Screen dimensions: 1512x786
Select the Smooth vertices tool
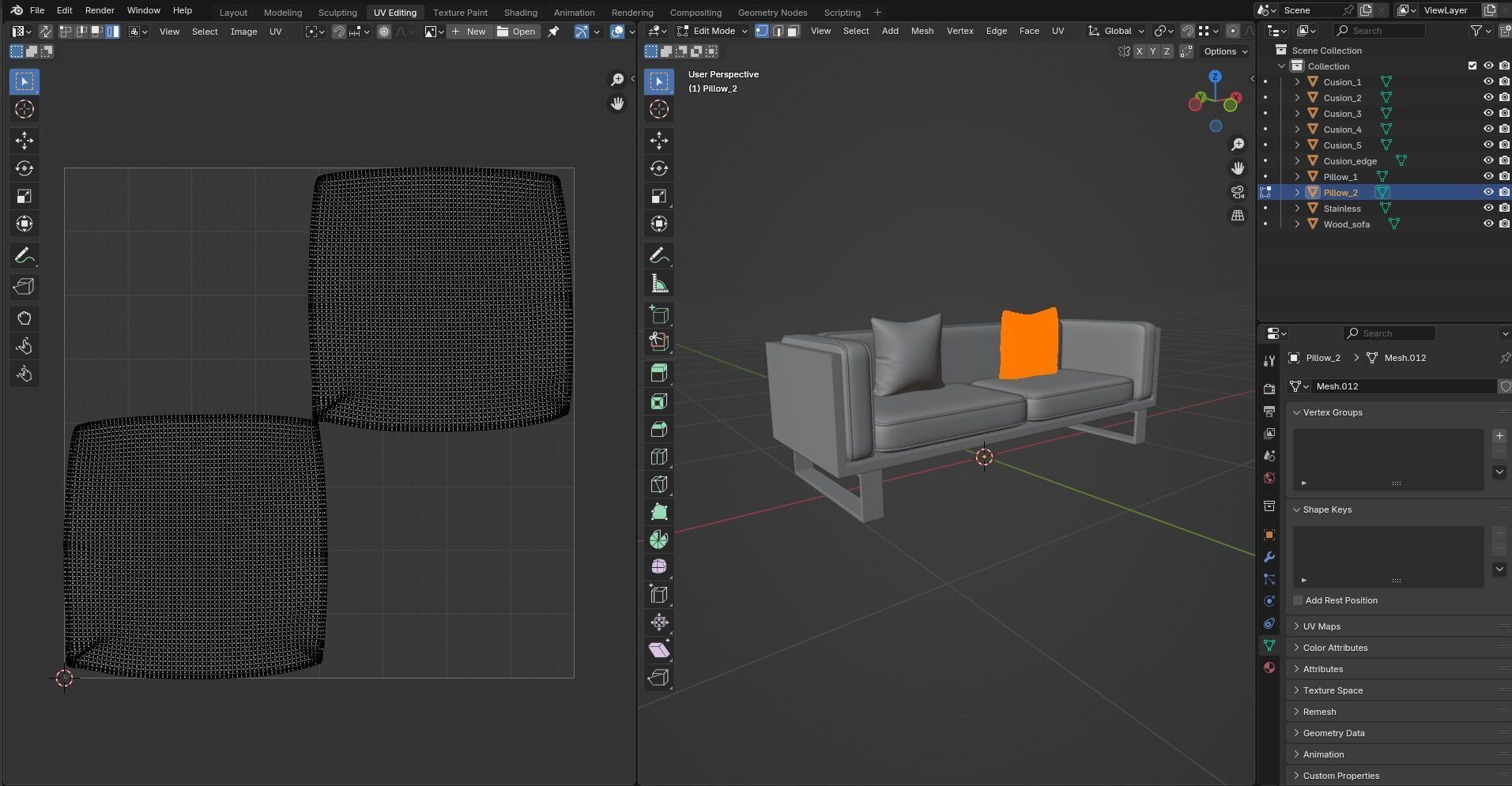(659, 567)
